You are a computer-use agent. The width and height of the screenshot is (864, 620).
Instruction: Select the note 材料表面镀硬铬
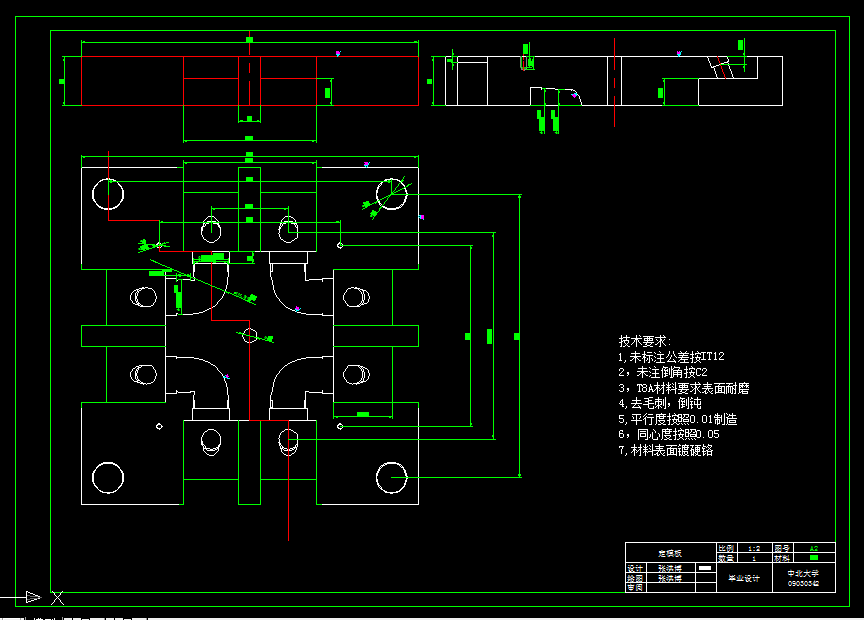pyautogui.click(x=666, y=450)
